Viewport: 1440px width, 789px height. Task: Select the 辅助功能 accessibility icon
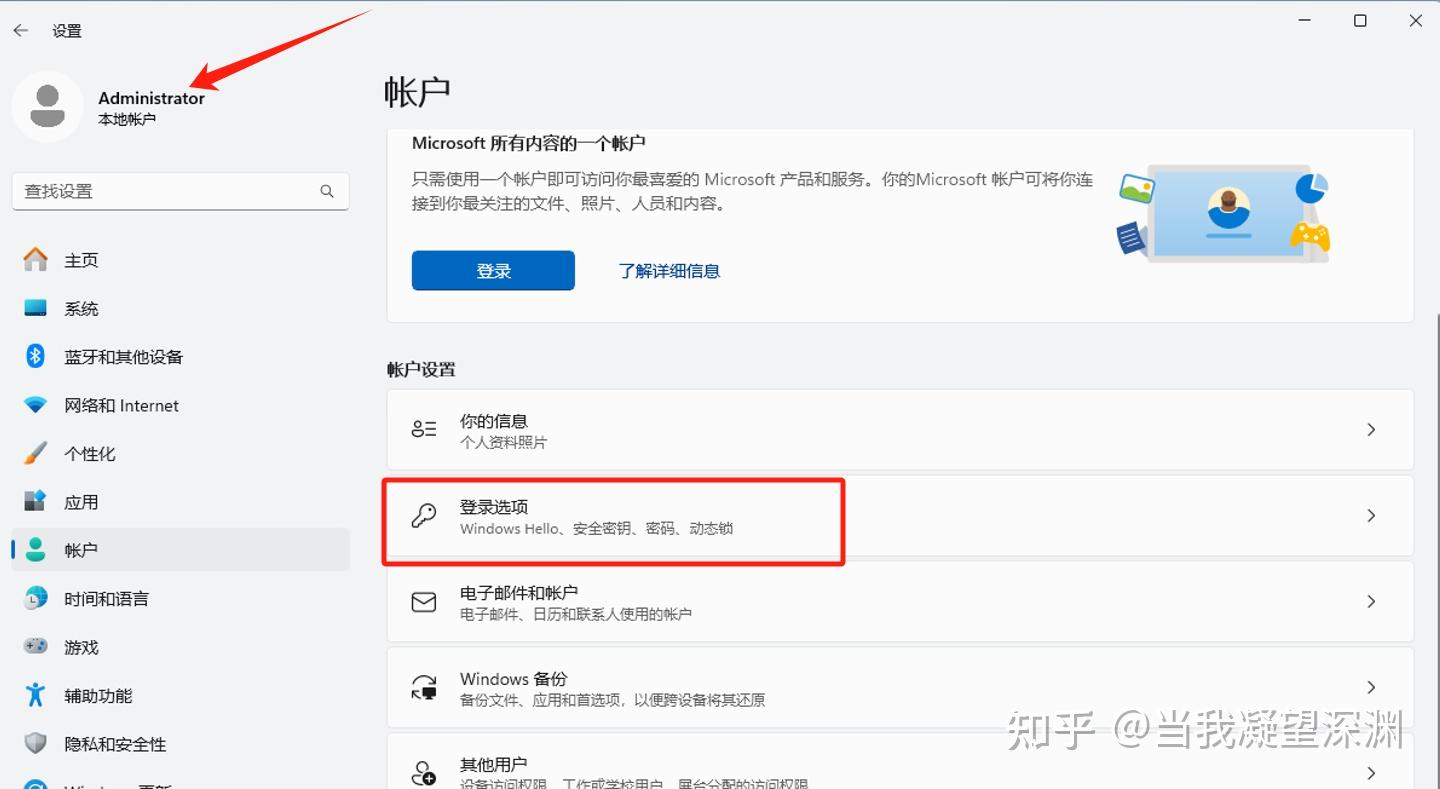34,695
